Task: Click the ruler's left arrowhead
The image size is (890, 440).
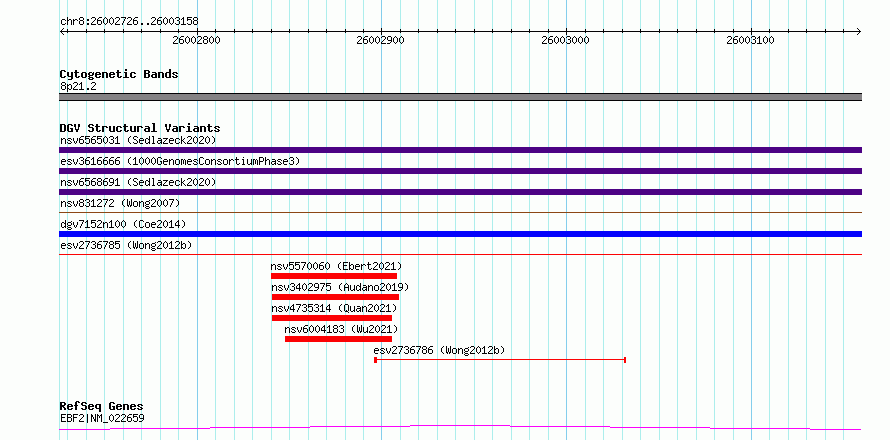Action: pyautogui.click(x=62, y=32)
